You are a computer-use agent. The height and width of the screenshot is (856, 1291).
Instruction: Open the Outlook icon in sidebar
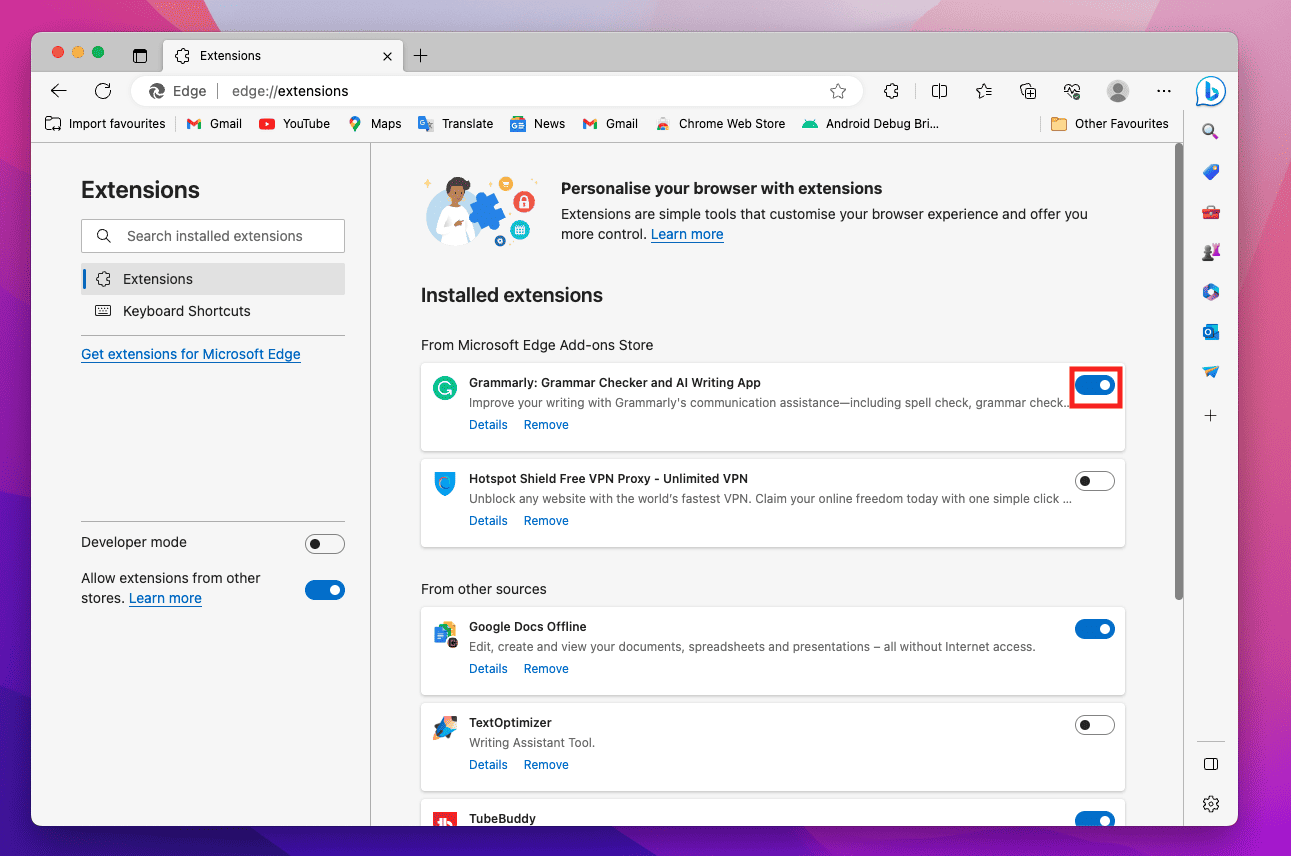point(1210,332)
